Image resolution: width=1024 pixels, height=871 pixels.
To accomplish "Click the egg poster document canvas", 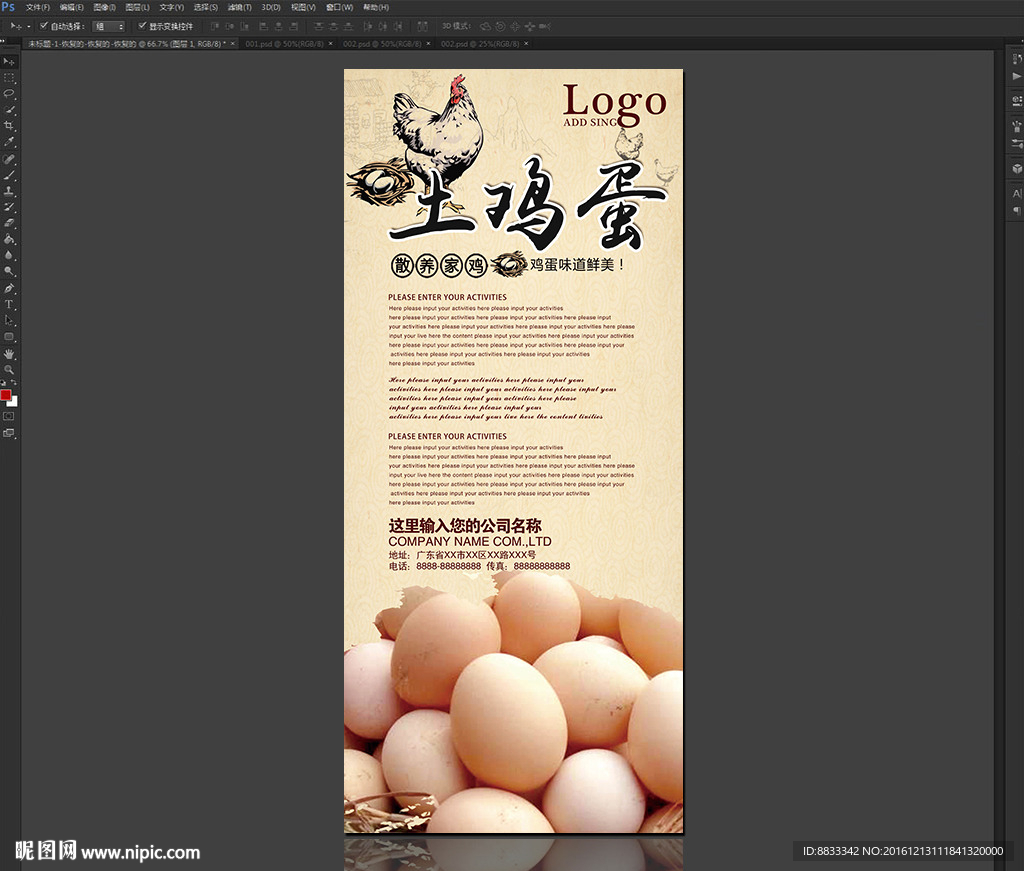I will coord(513,451).
